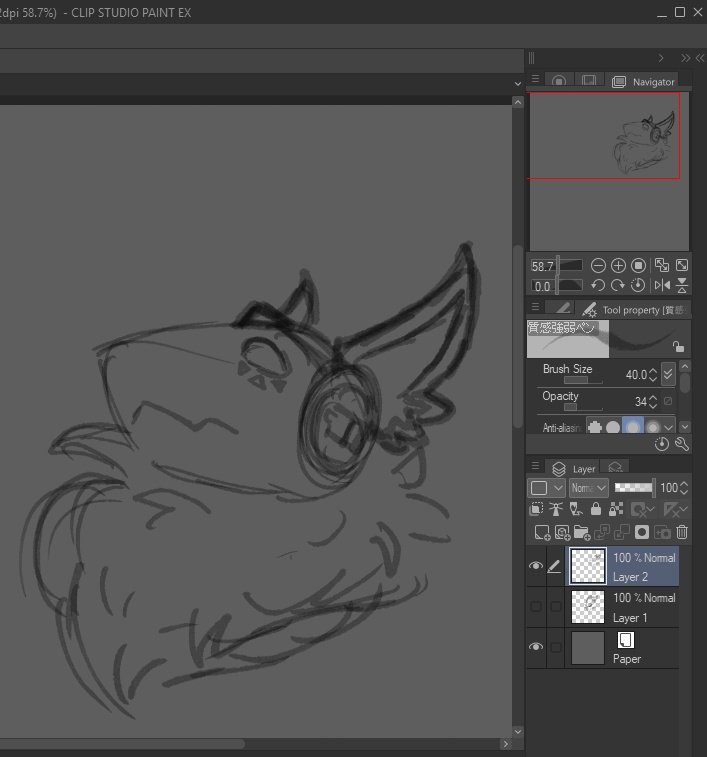Set Layer 1 as the editing target via its box

pos(556,606)
